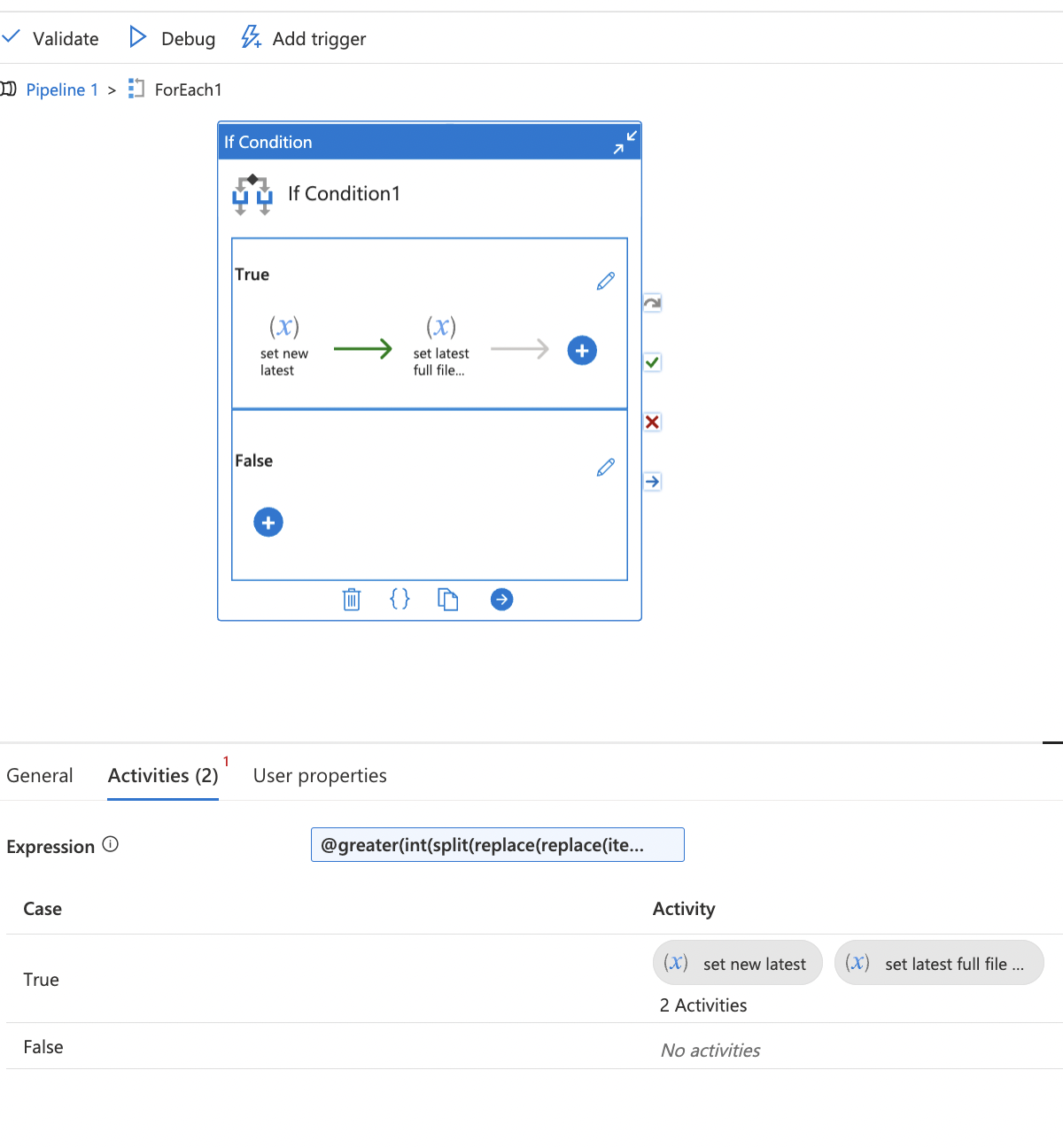This screenshot has height=1148, width=1063.
Task: Edit the True case activities
Action: click(606, 281)
